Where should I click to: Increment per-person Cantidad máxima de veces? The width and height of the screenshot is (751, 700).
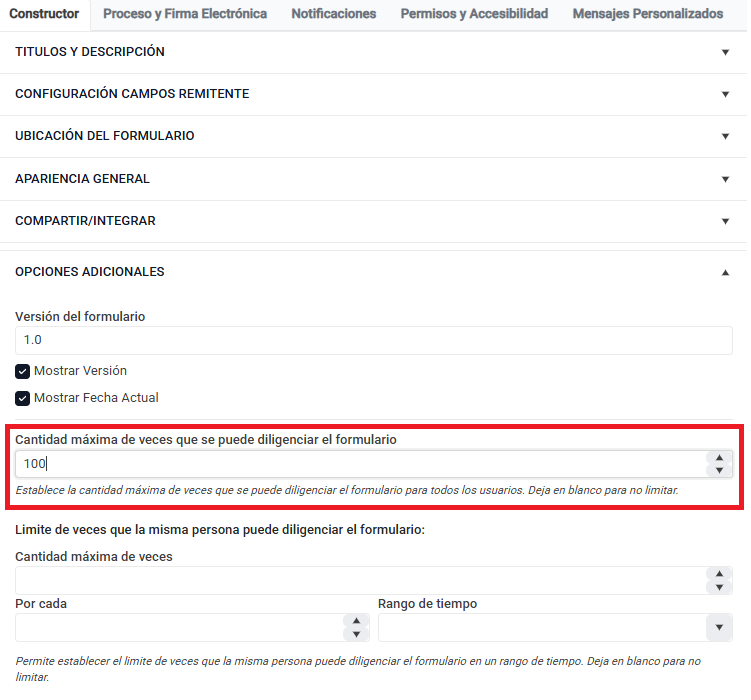click(718, 574)
